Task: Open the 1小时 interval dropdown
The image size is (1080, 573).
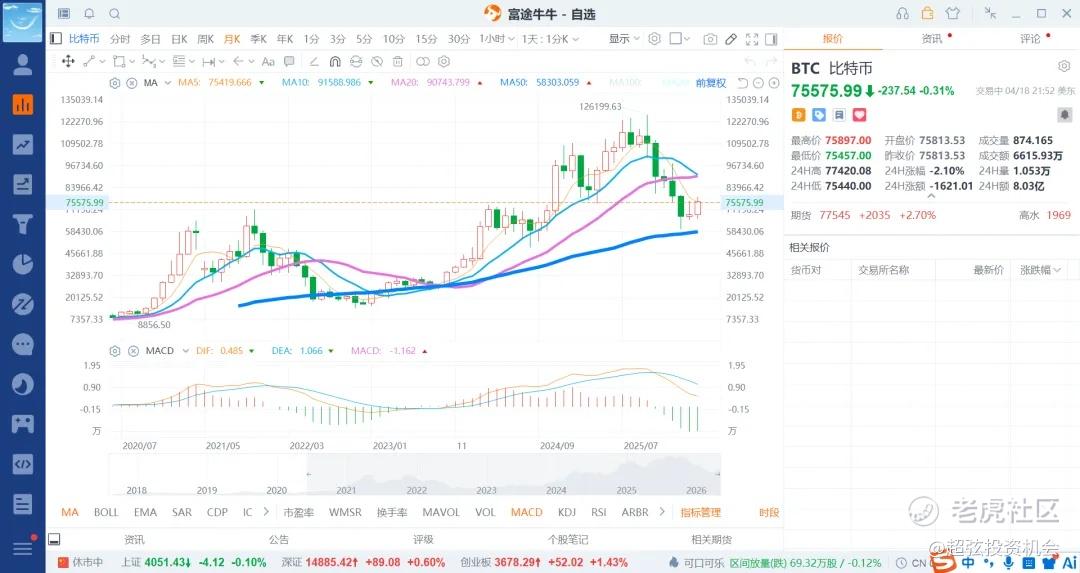Action: tap(495, 39)
